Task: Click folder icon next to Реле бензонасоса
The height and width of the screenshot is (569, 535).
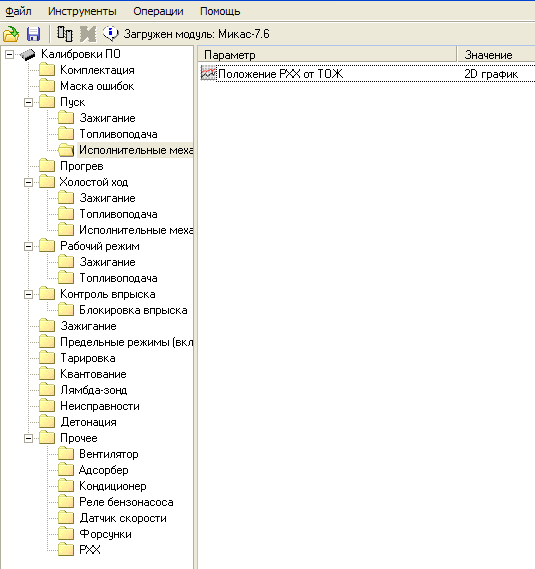Action: coord(66,502)
